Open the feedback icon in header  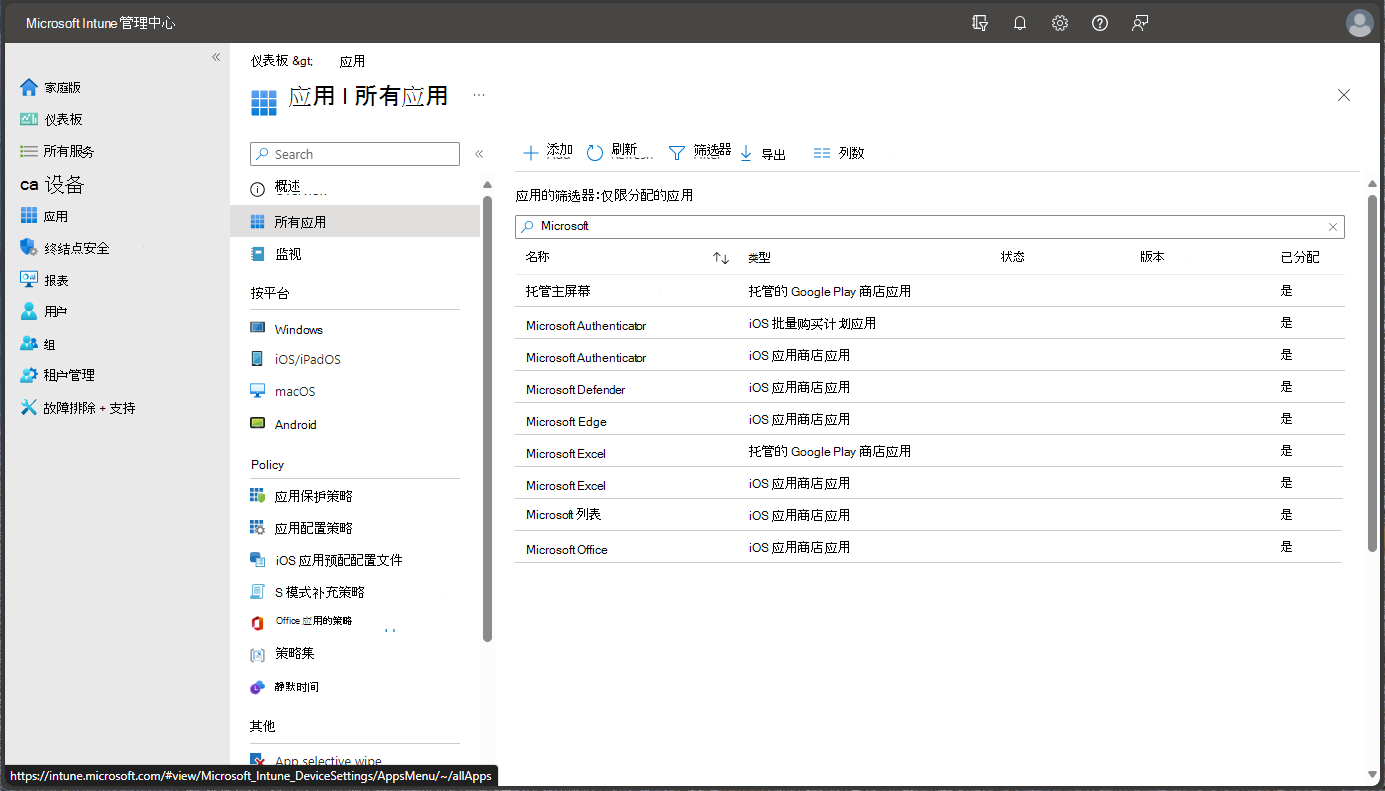pyautogui.click(x=1139, y=23)
